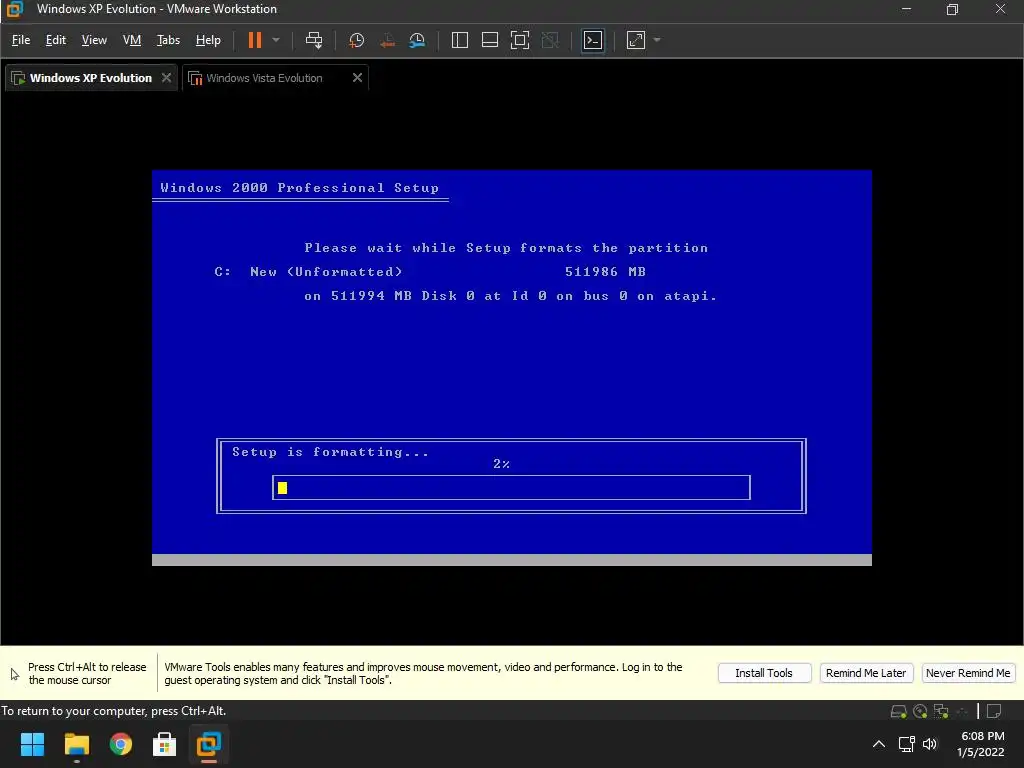Screen dimensions: 1024x768
Task: Open the Help menu
Action: click(208, 40)
